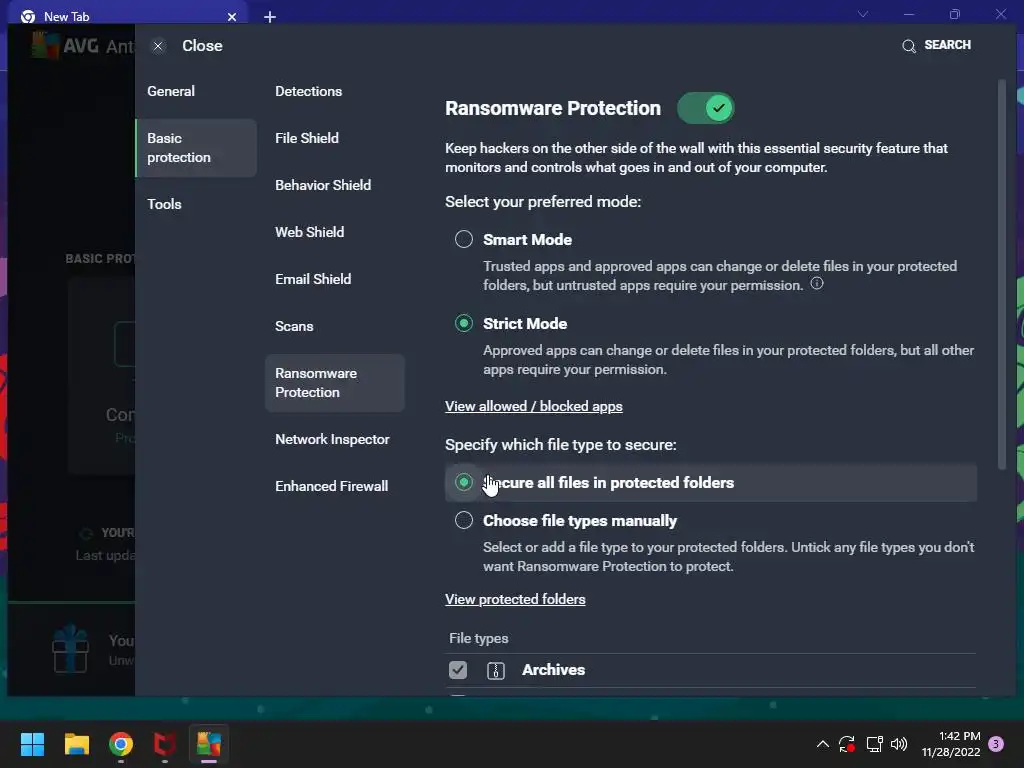The height and width of the screenshot is (768, 1024).
Task: Open the Search magnifier icon
Action: [908, 46]
